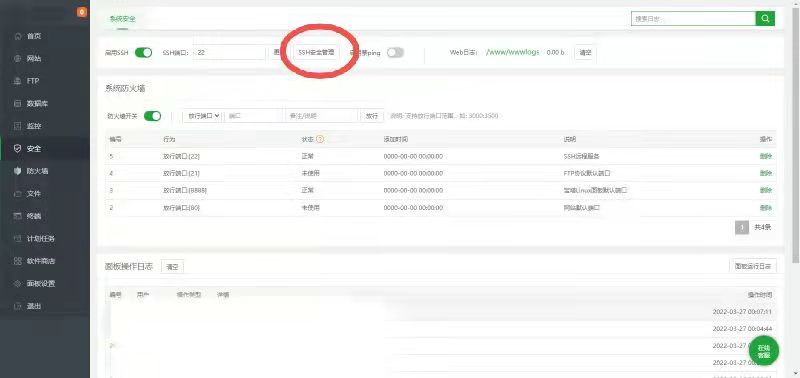The height and width of the screenshot is (378, 800).
Task: Focus the 搜索日志 search box
Action: click(x=693, y=18)
